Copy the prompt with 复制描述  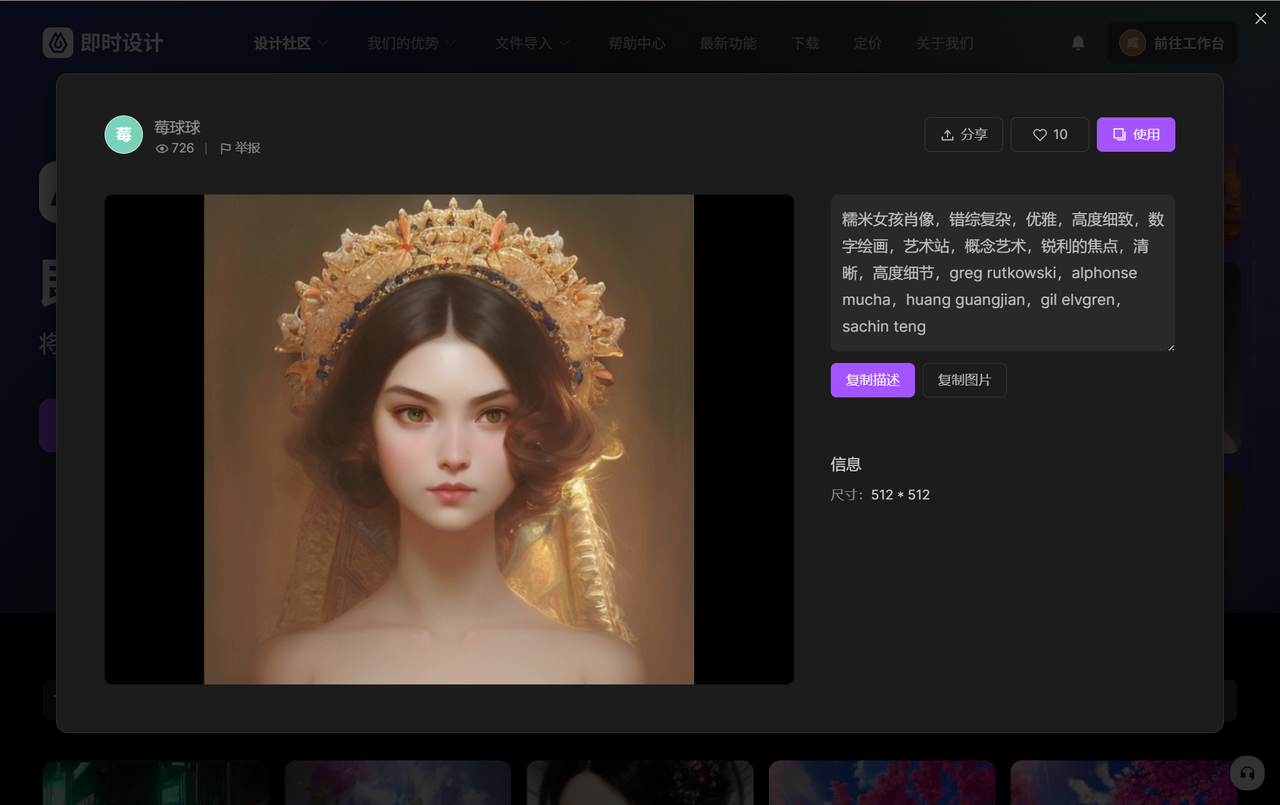(x=873, y=380)
